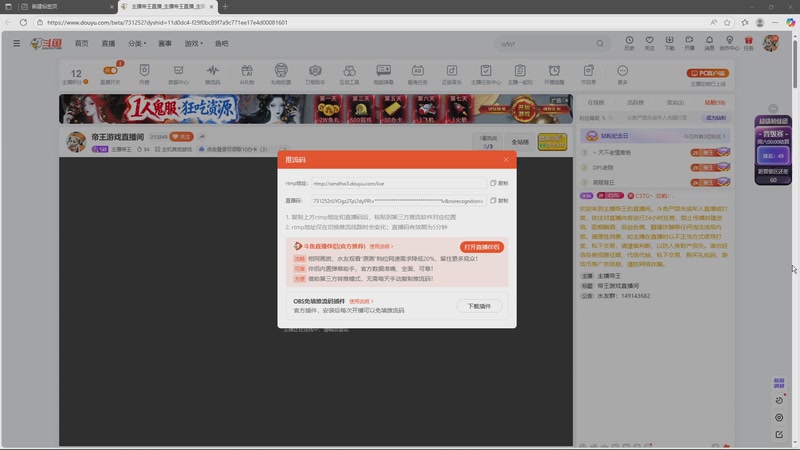Close the 推流码 dialog
800x450 pixels.
point(506,160)
